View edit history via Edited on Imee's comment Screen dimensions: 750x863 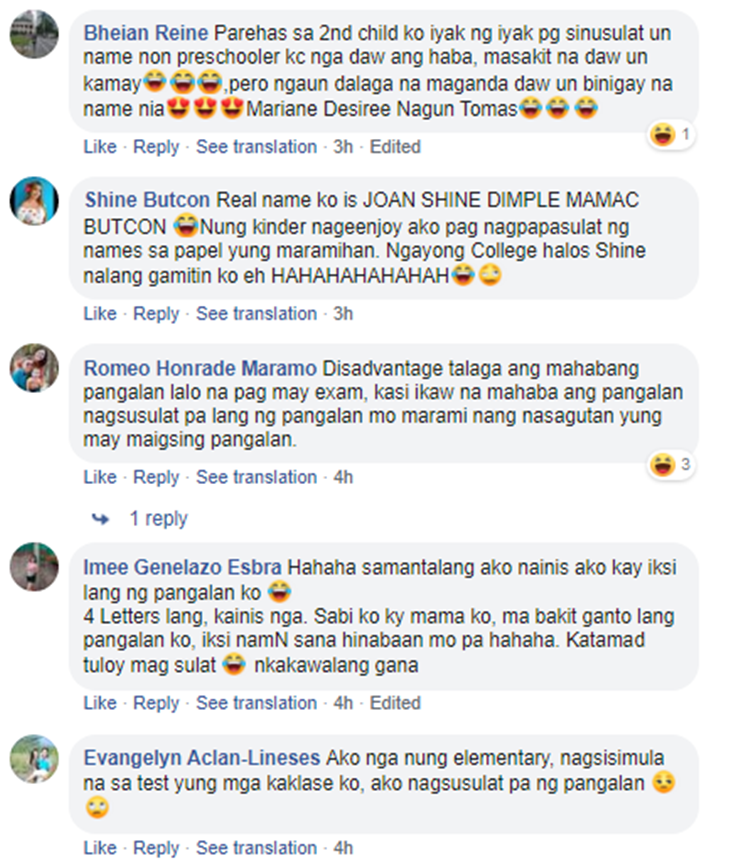(x=395, y=703)
